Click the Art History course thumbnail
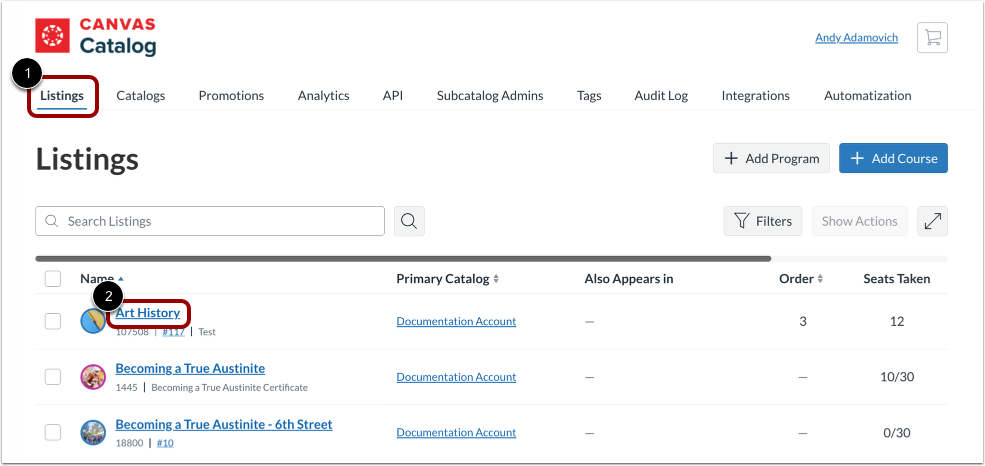The height and width of the screenshot is (466, 985). click(93, 322)
